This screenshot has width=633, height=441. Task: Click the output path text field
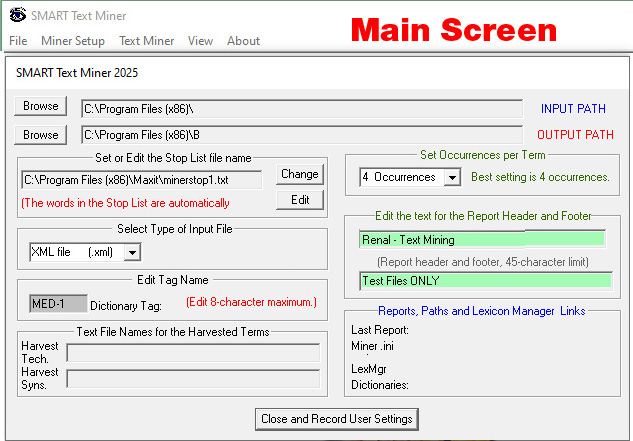(302, 135)
